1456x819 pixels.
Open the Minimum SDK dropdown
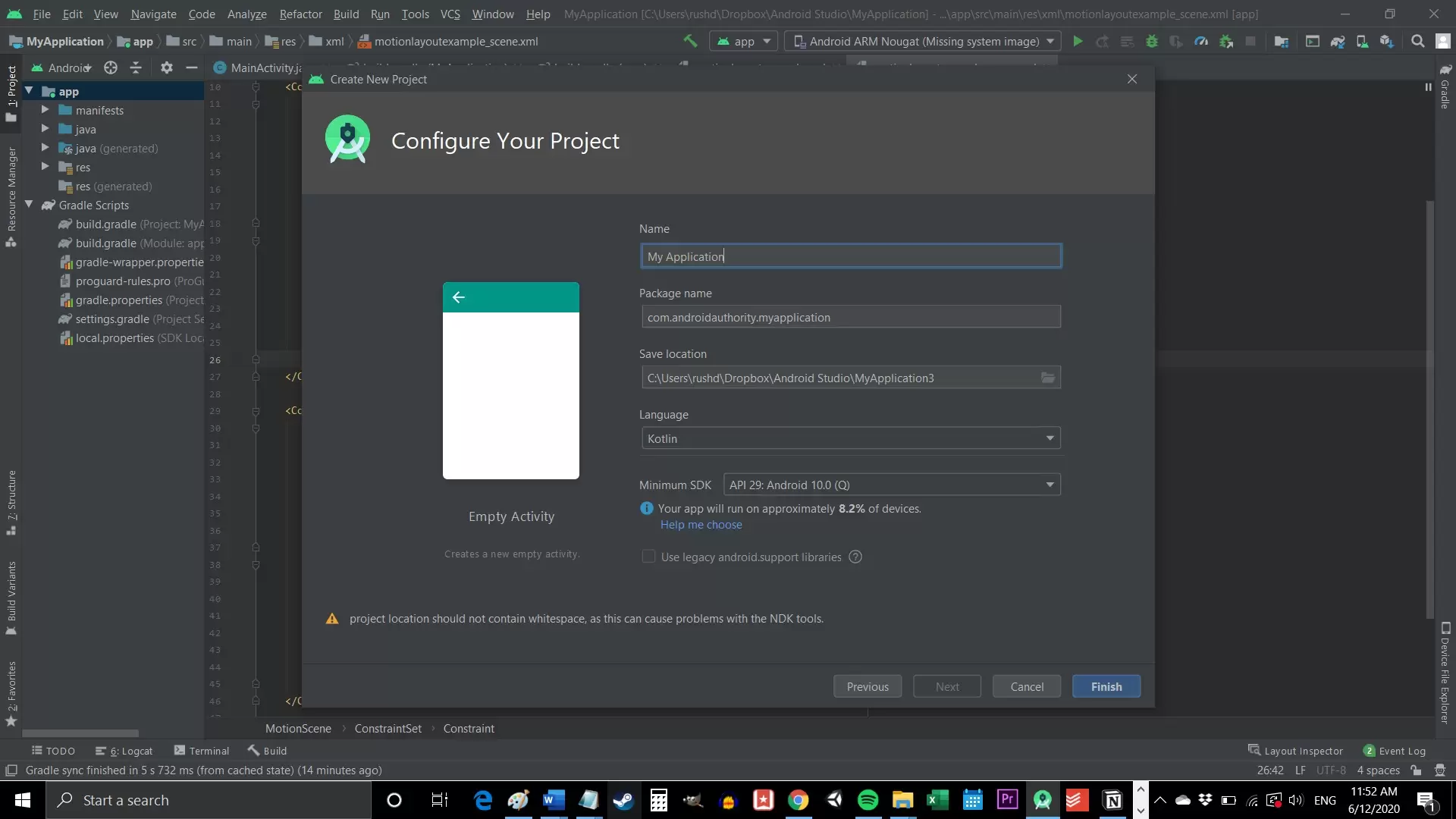pos(892,485)
